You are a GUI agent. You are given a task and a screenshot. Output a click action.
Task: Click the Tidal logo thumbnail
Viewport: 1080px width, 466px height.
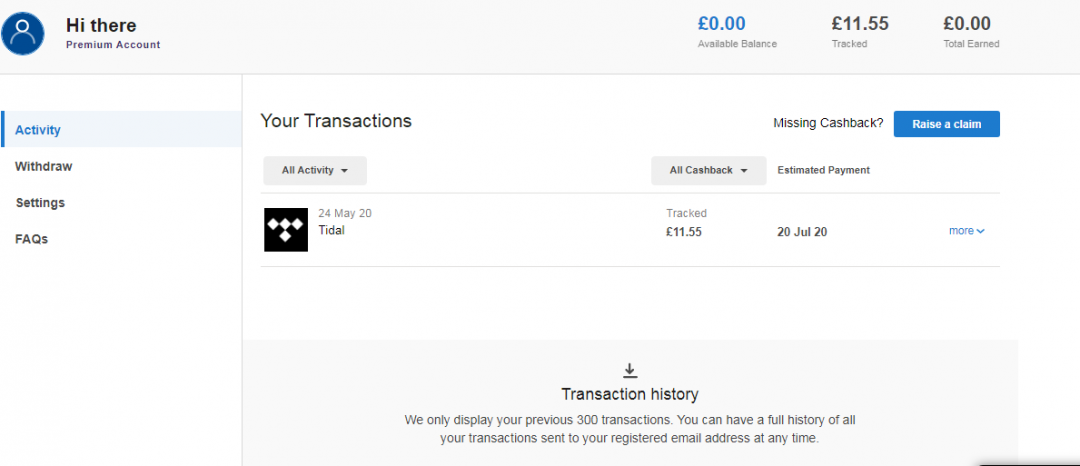[286, 230]
